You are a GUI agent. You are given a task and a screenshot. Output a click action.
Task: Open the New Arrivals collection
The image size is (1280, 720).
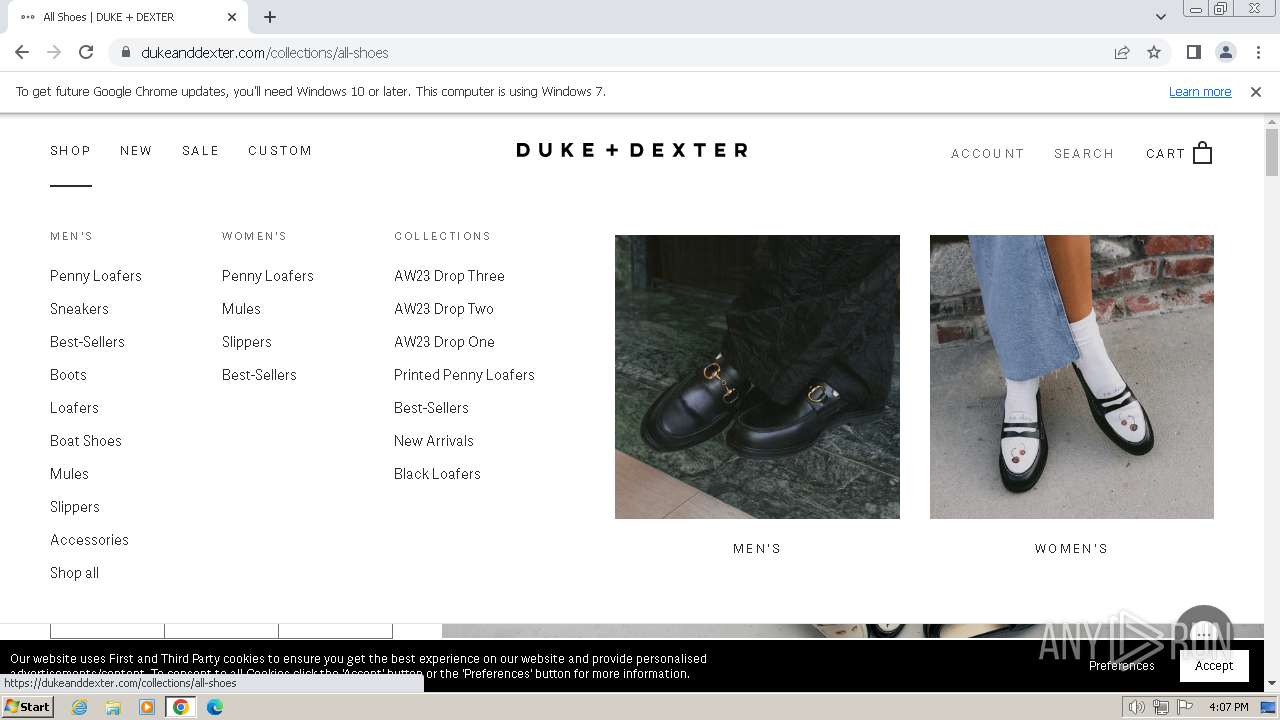(x=434, y=441)
